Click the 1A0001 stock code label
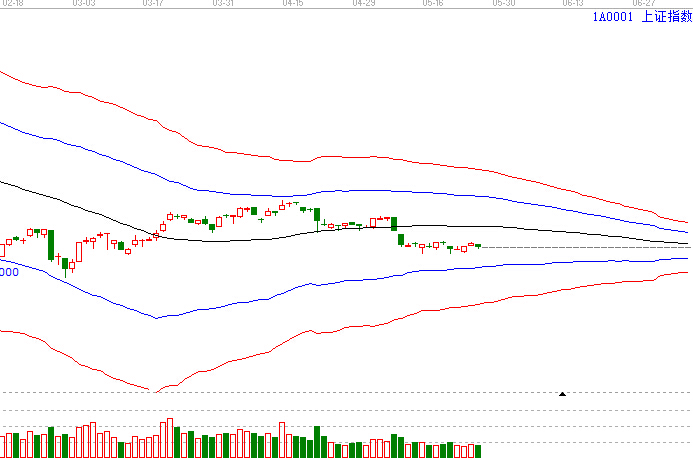 coord(612,17)
